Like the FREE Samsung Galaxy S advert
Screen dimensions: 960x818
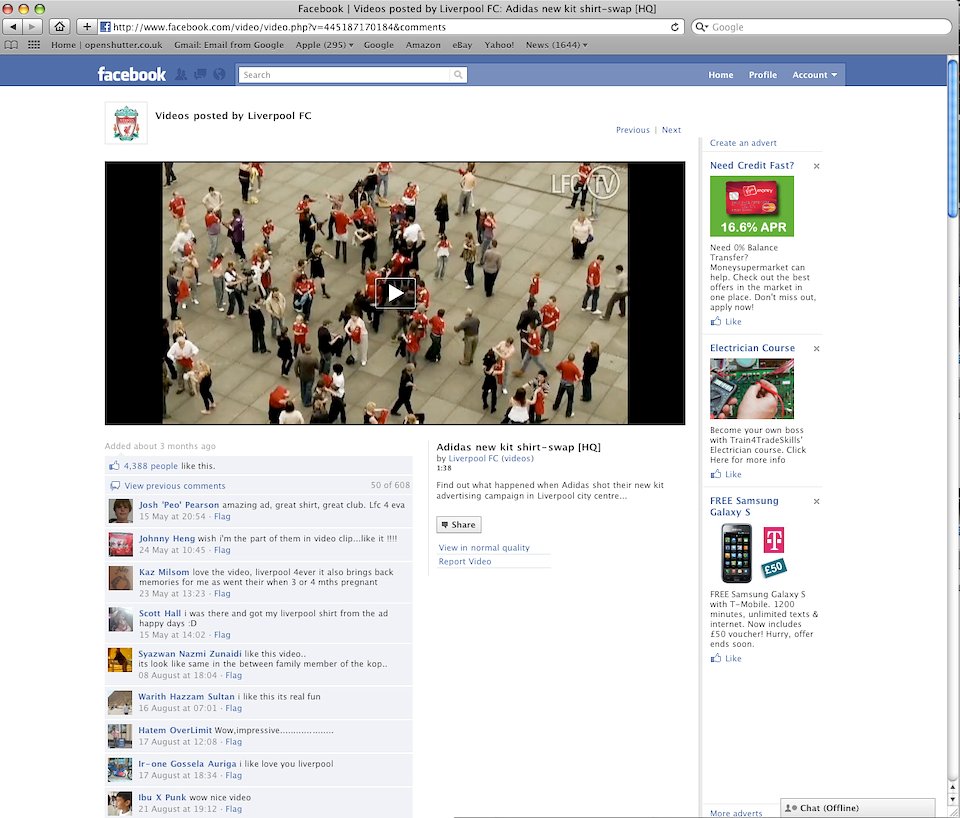coord(732,659)
